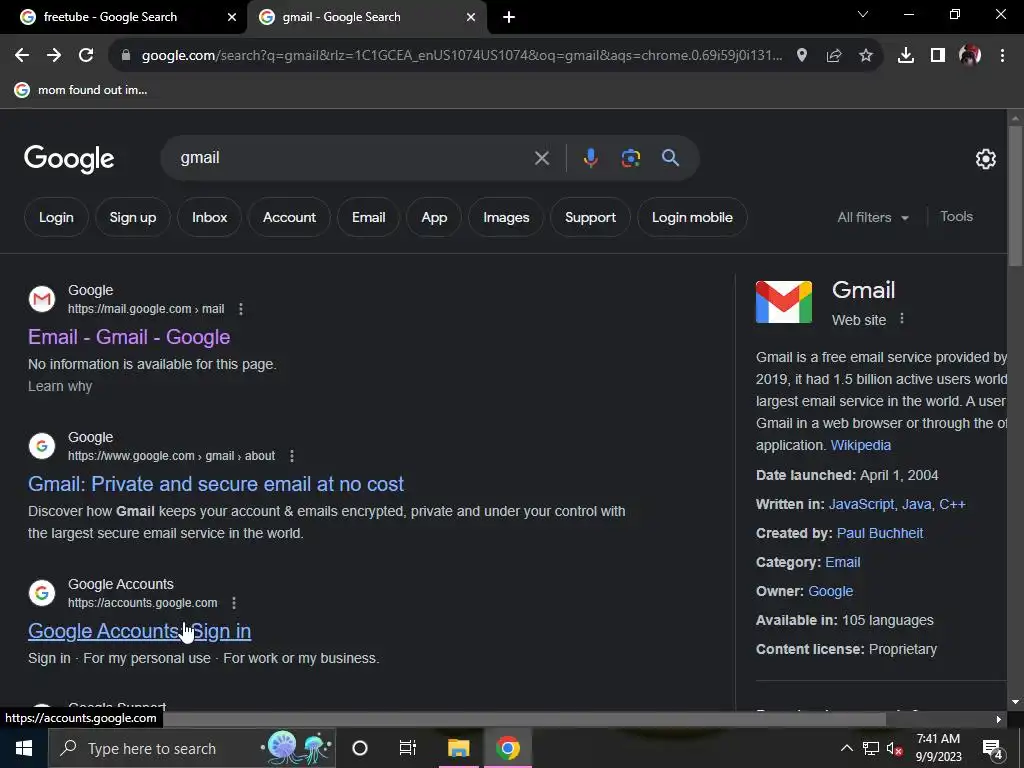This screenshot has height=768, width=1024.
Task: Open the Wikipedia link in Gmail panel
Action: tap(861, 445)
